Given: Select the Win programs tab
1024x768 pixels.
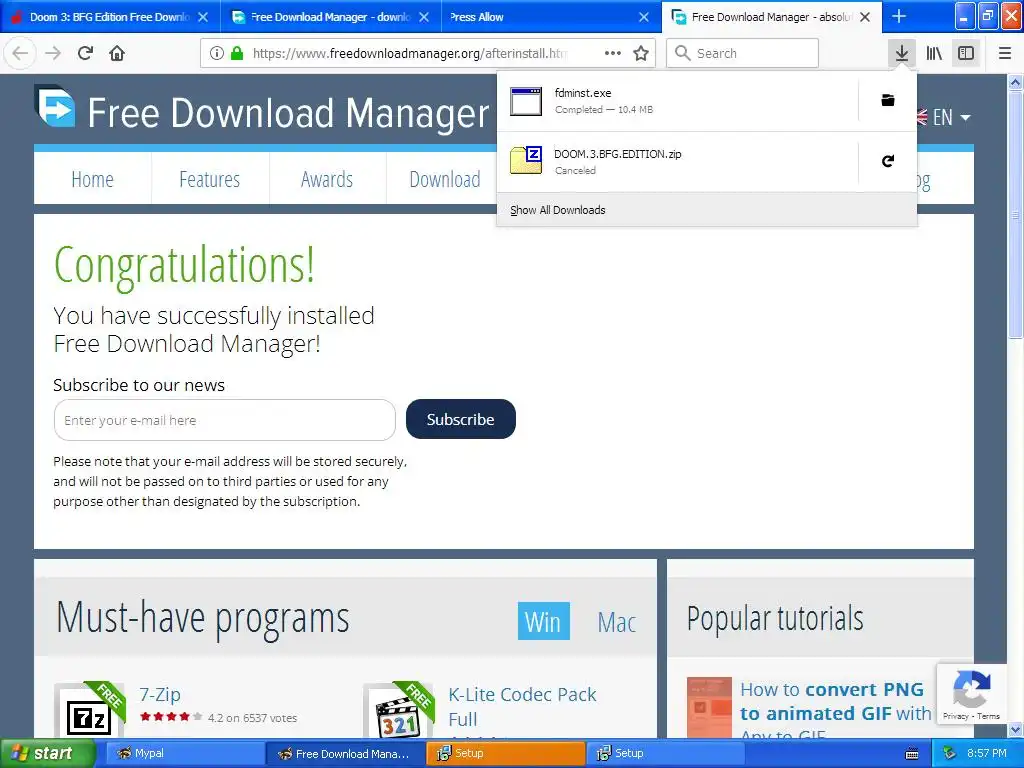Looking at the screenshot, I should point(543,621).
